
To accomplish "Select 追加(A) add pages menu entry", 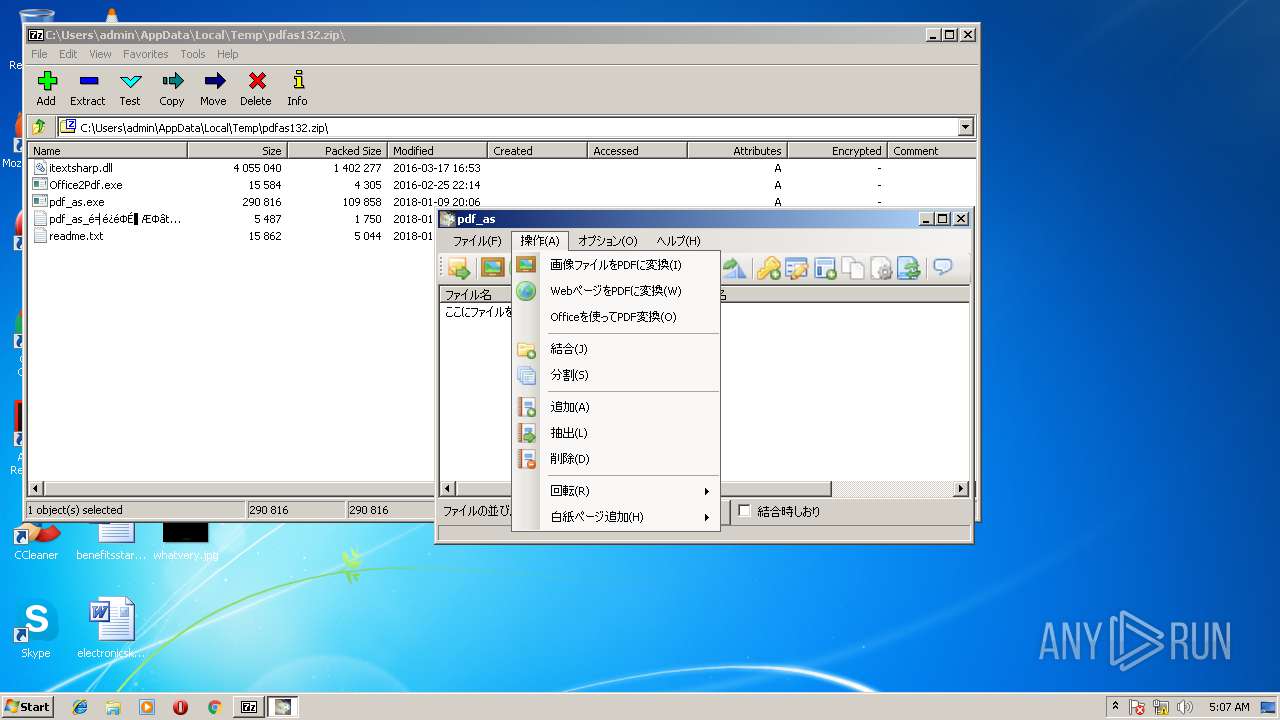I will click(616, 407).
